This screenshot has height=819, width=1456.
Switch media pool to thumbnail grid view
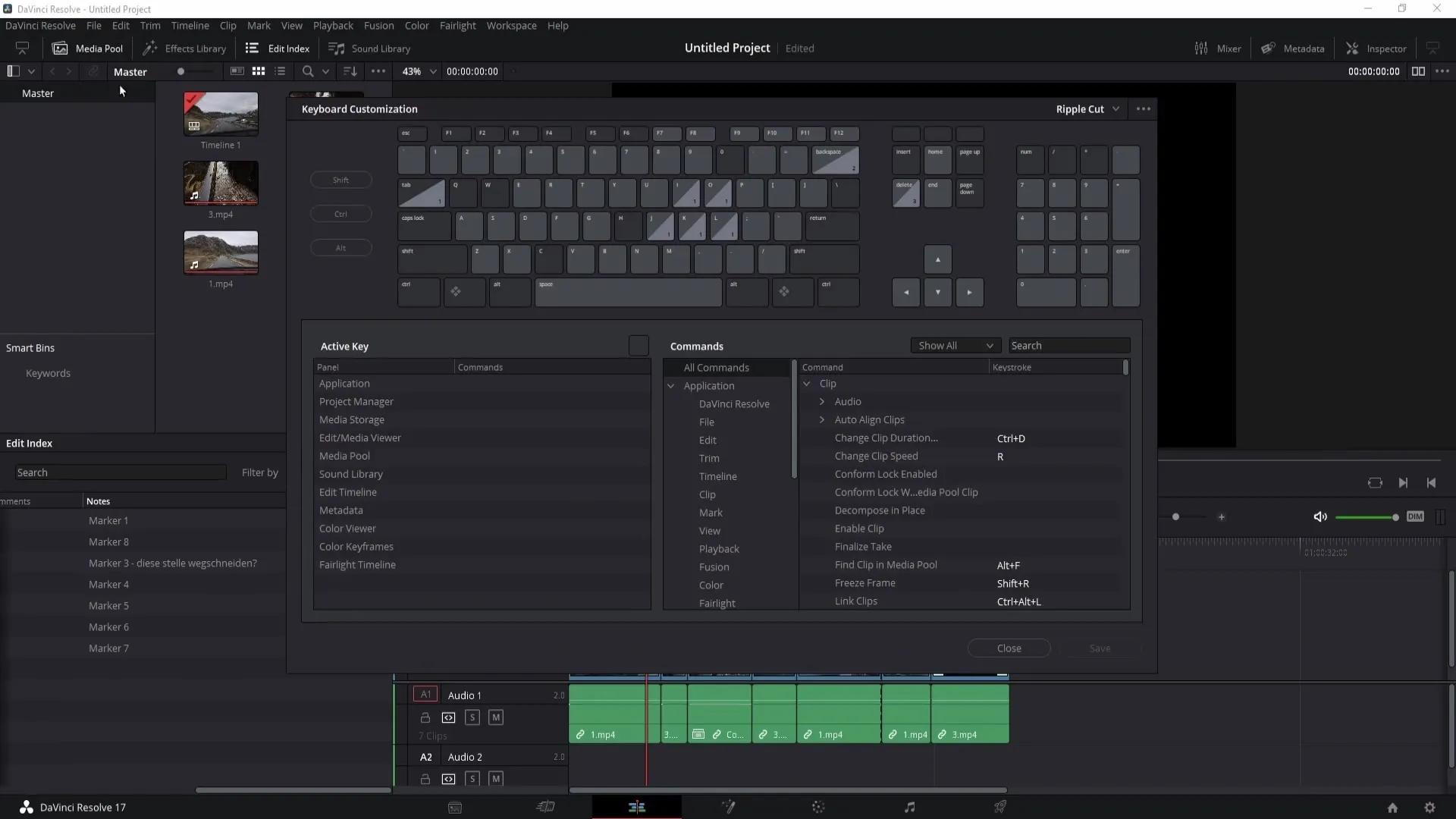click(259, 71)
